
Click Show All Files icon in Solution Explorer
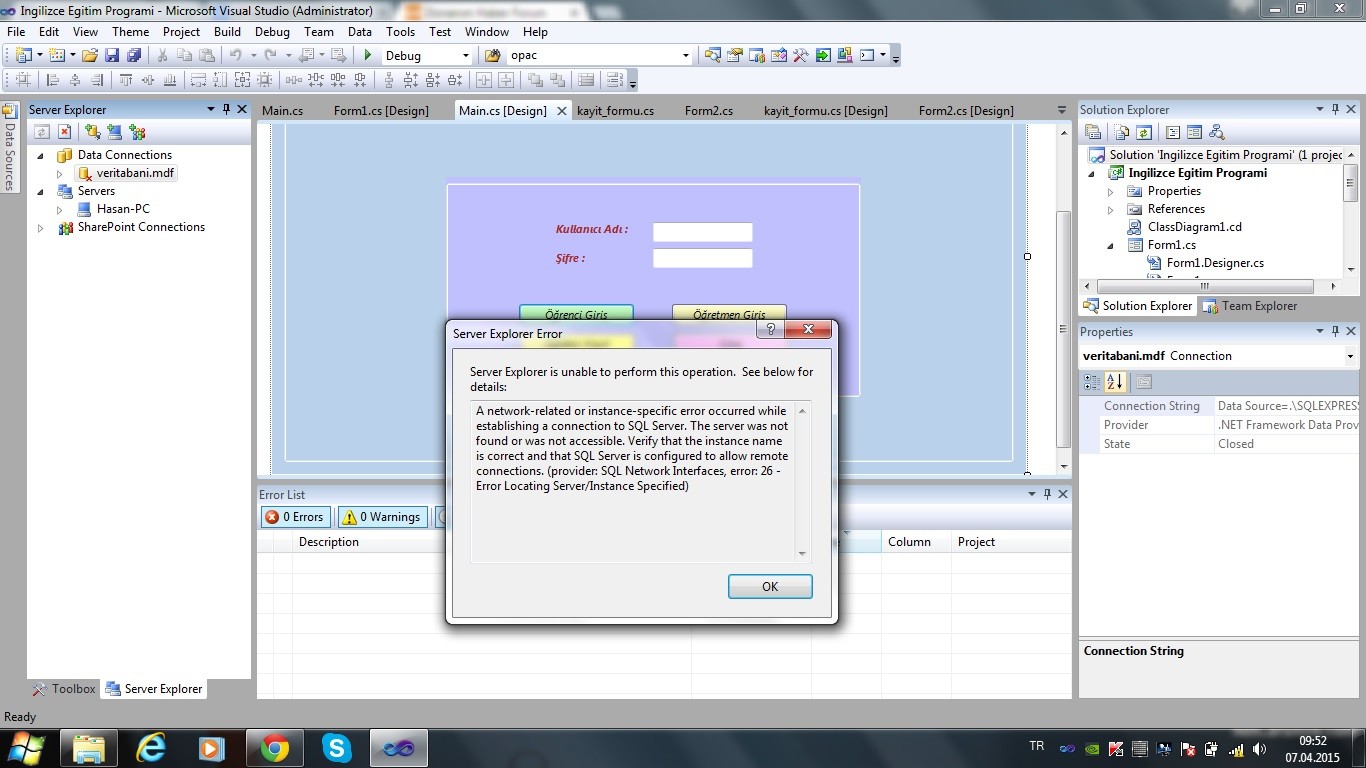pos(1122,132)
